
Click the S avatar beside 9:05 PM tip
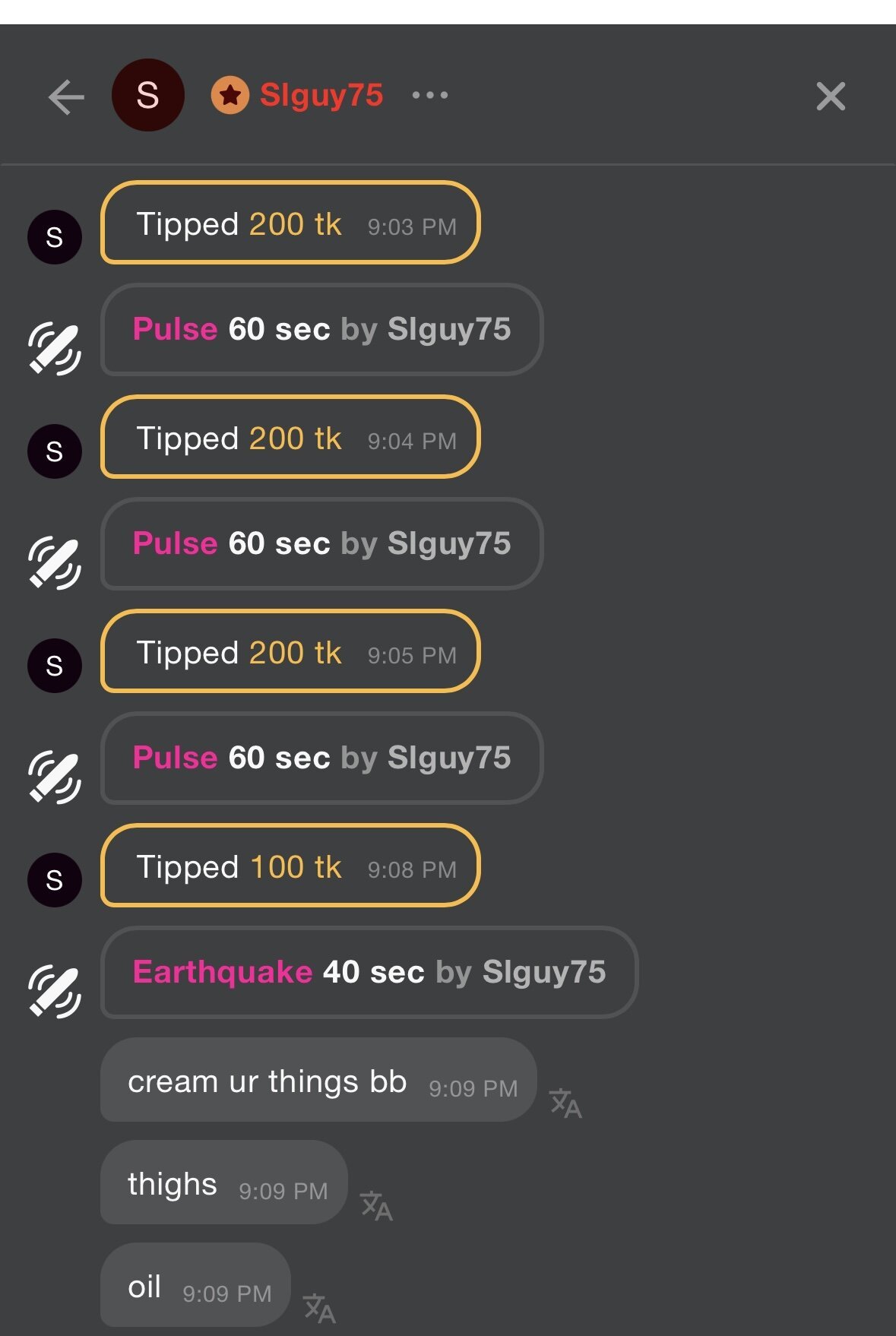[x=55, y=665]
